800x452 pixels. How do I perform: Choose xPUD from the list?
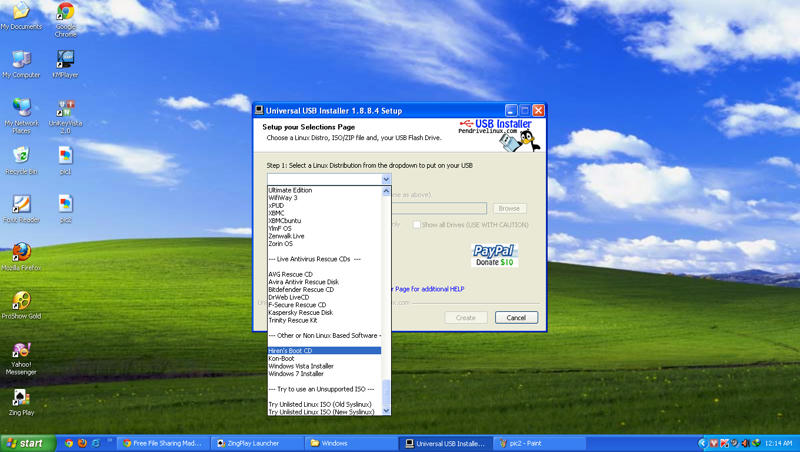point(324,205)
